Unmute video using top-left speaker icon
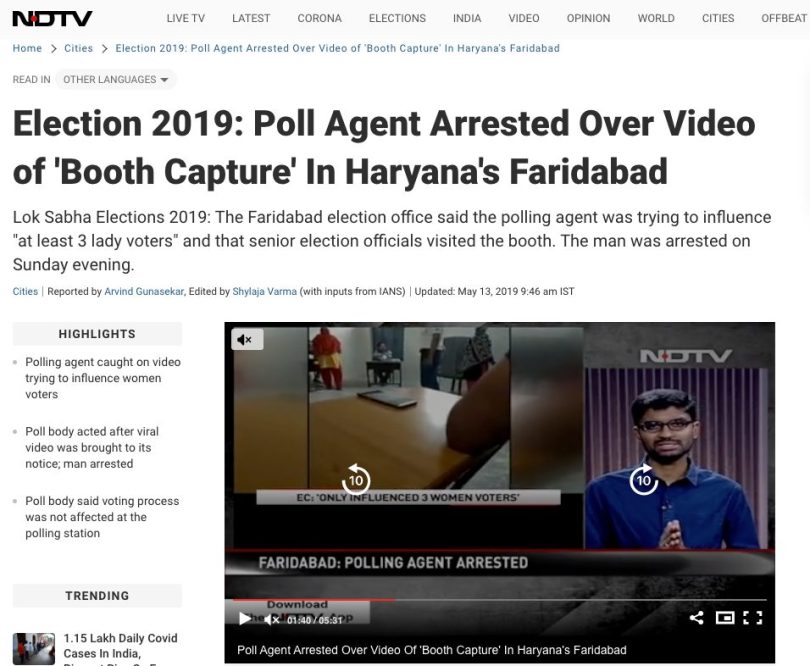The width and height of the screenshot is (810, 666). click(x=247, y=339)
